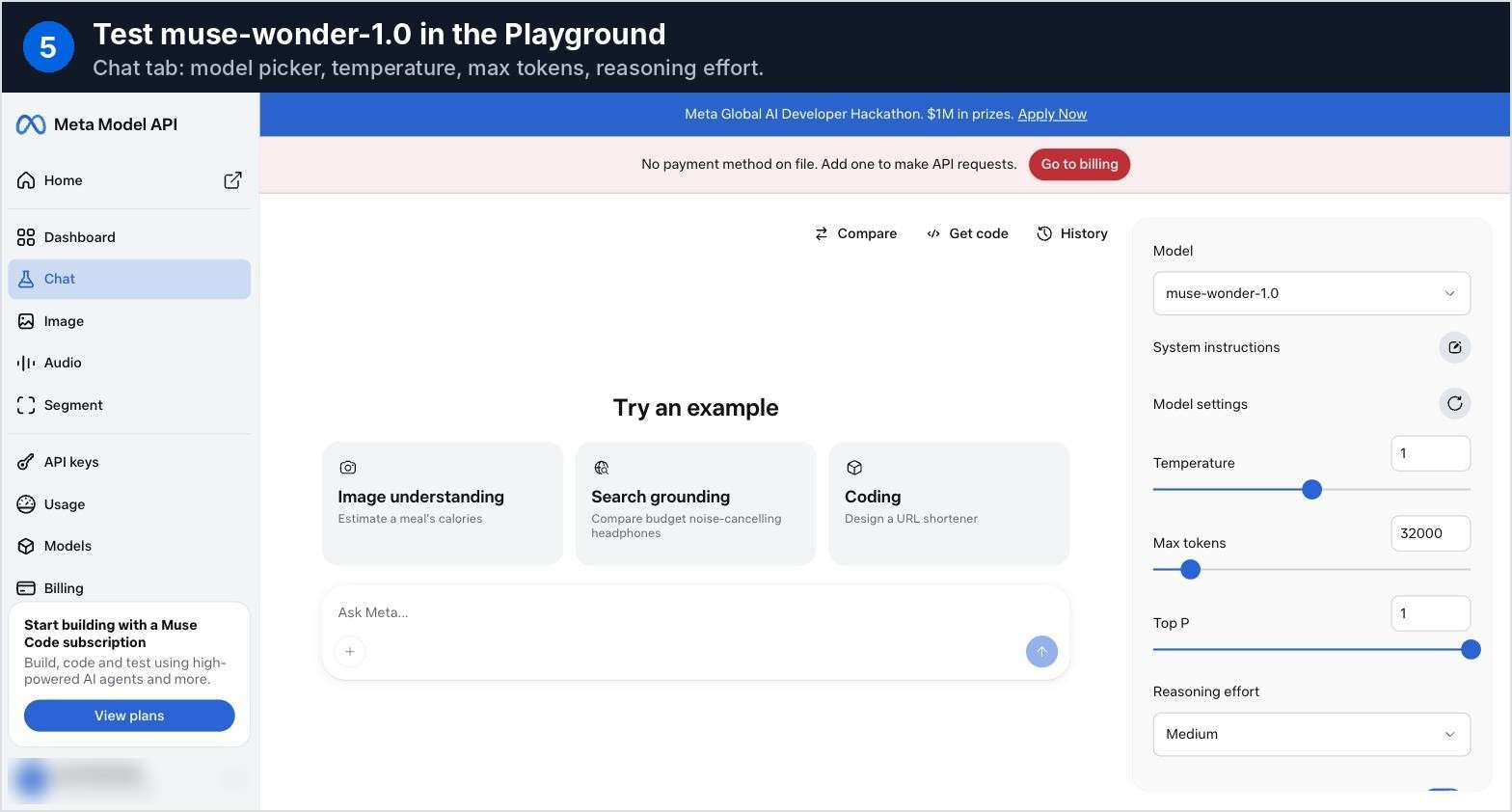1512x812 pixels.
Task: Go to Home in sidebar
Action: click(x=129, y=180)
